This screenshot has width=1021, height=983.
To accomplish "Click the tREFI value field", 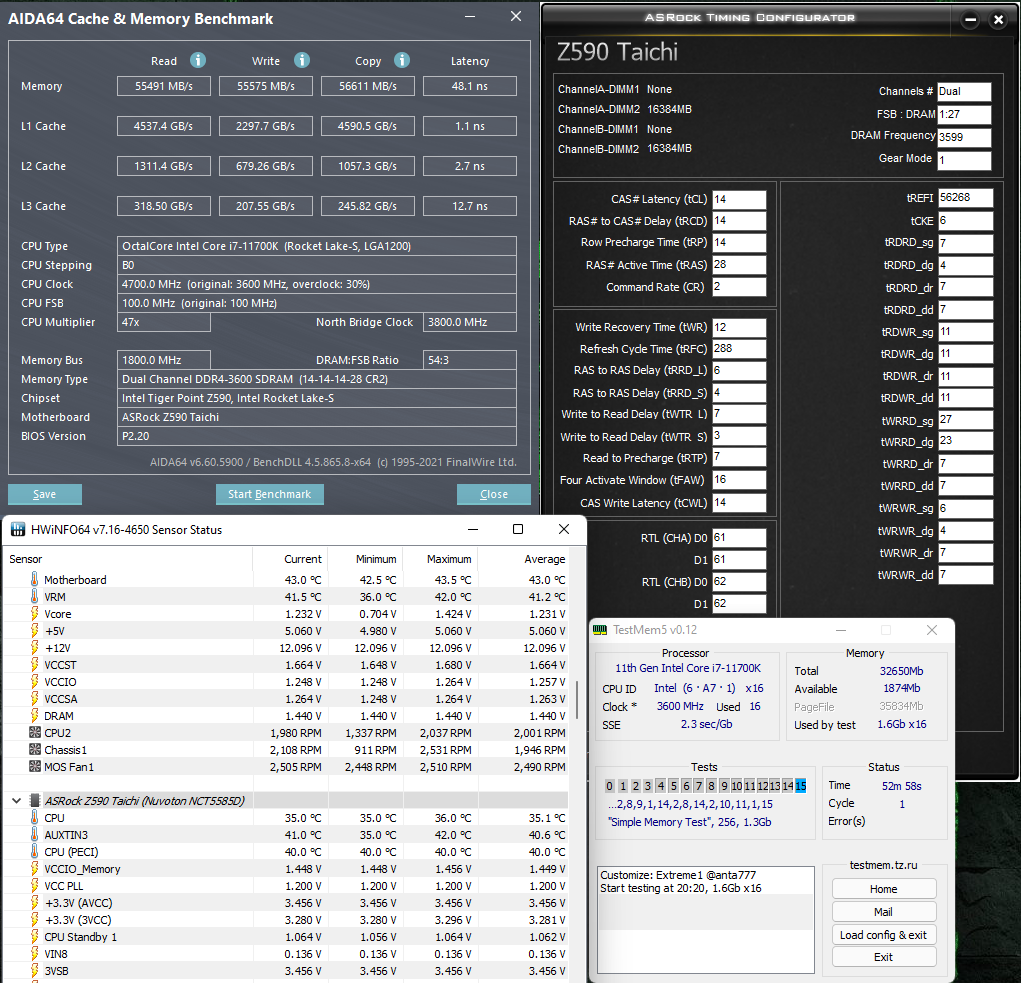I will click(965, 197).
